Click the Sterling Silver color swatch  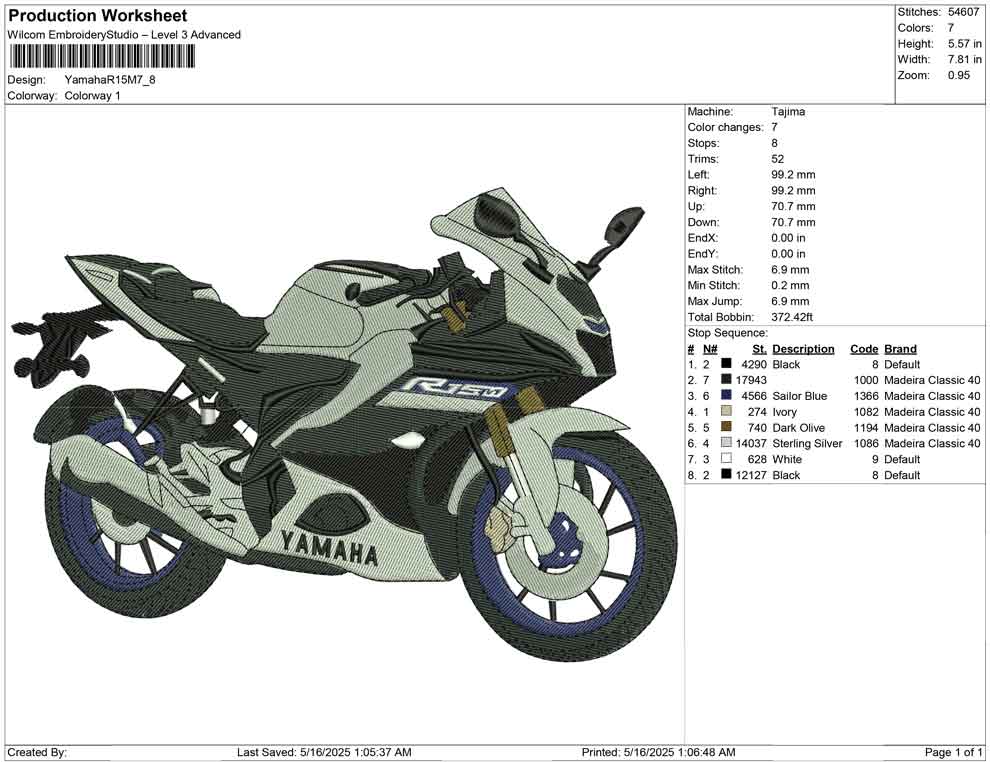pyautogui.click(x=726, y=443)
